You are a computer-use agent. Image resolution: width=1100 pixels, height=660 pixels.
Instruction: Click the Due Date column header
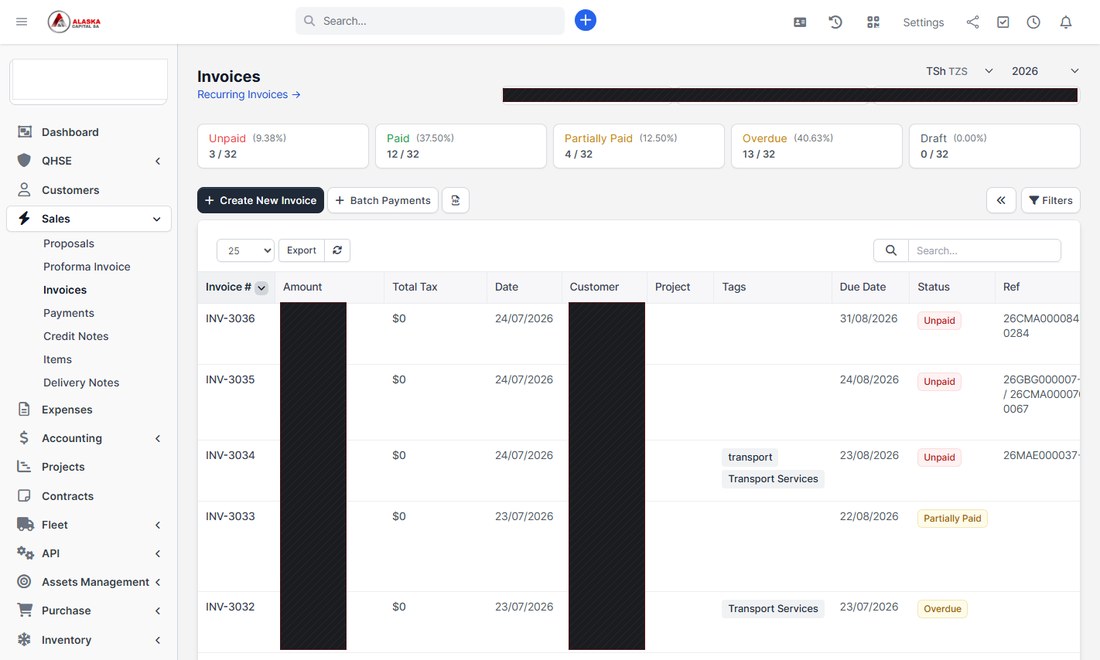point(862,287)
